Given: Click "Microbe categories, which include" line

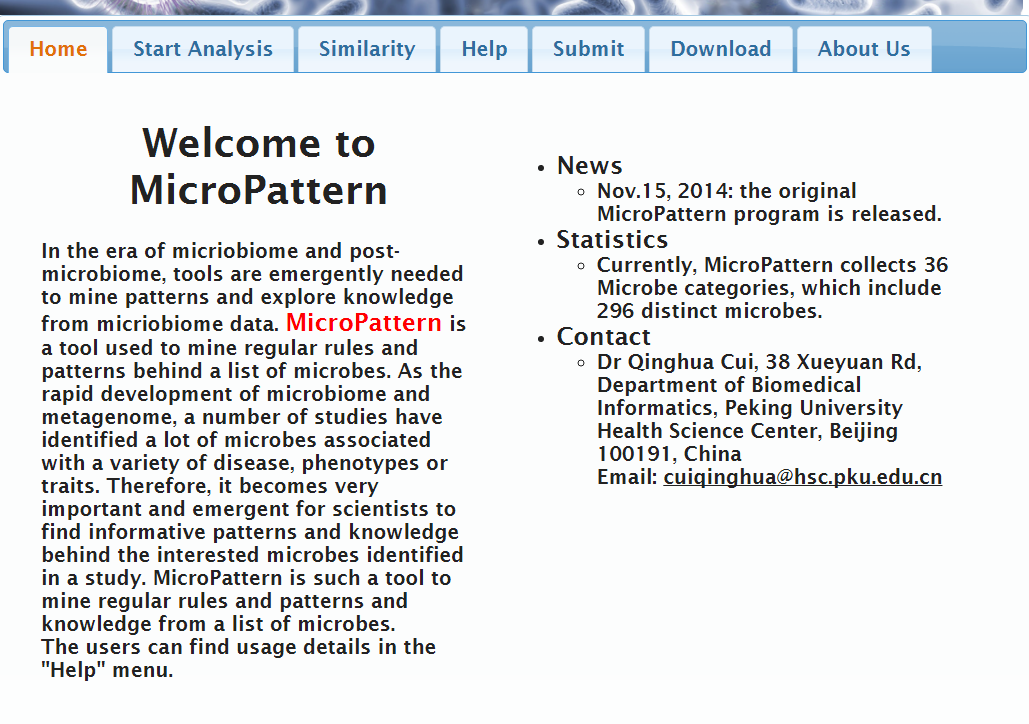Looking at the screenshot, I should 769,288.
